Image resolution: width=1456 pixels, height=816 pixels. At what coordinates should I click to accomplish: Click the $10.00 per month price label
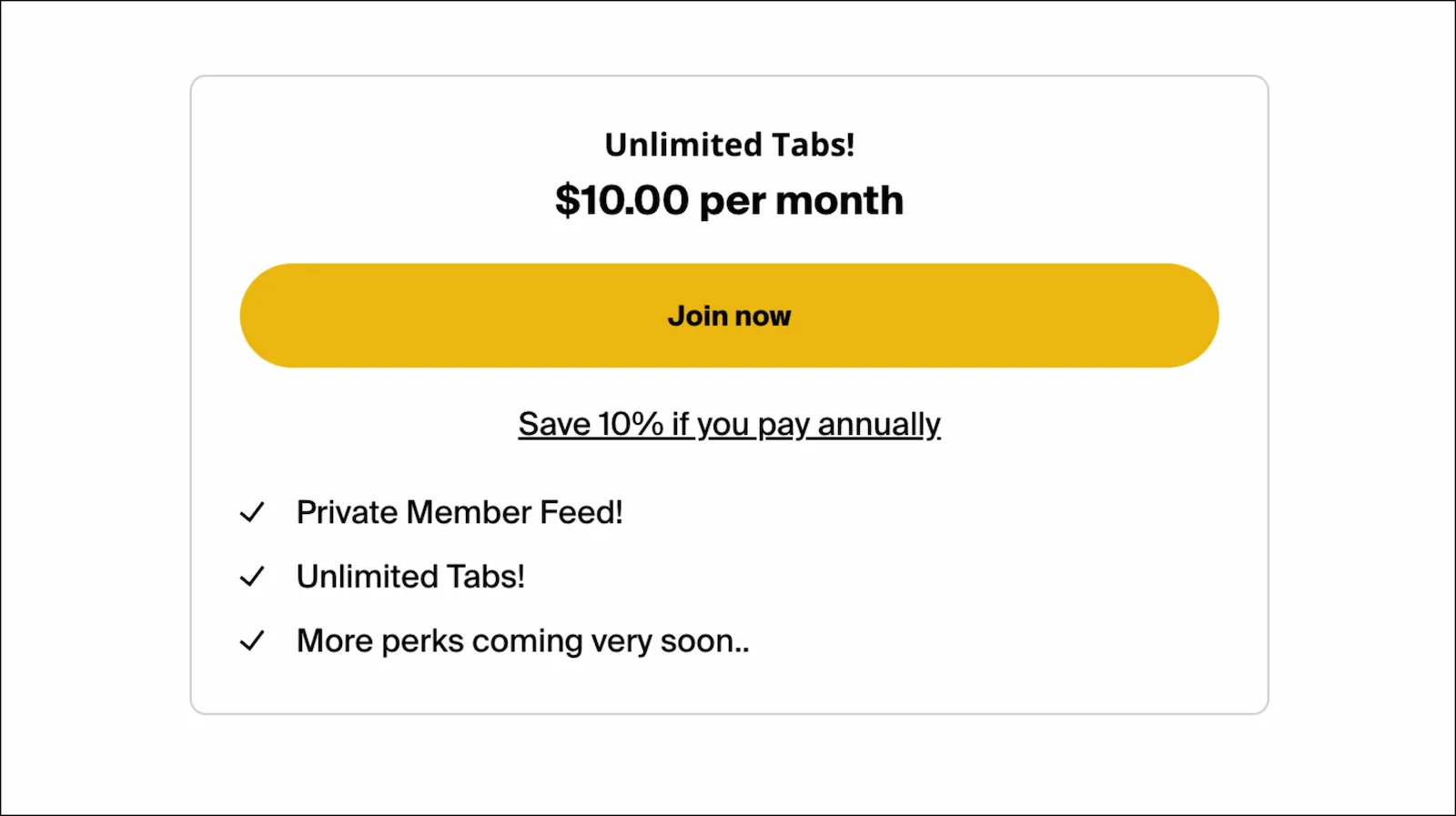(729, 200)
